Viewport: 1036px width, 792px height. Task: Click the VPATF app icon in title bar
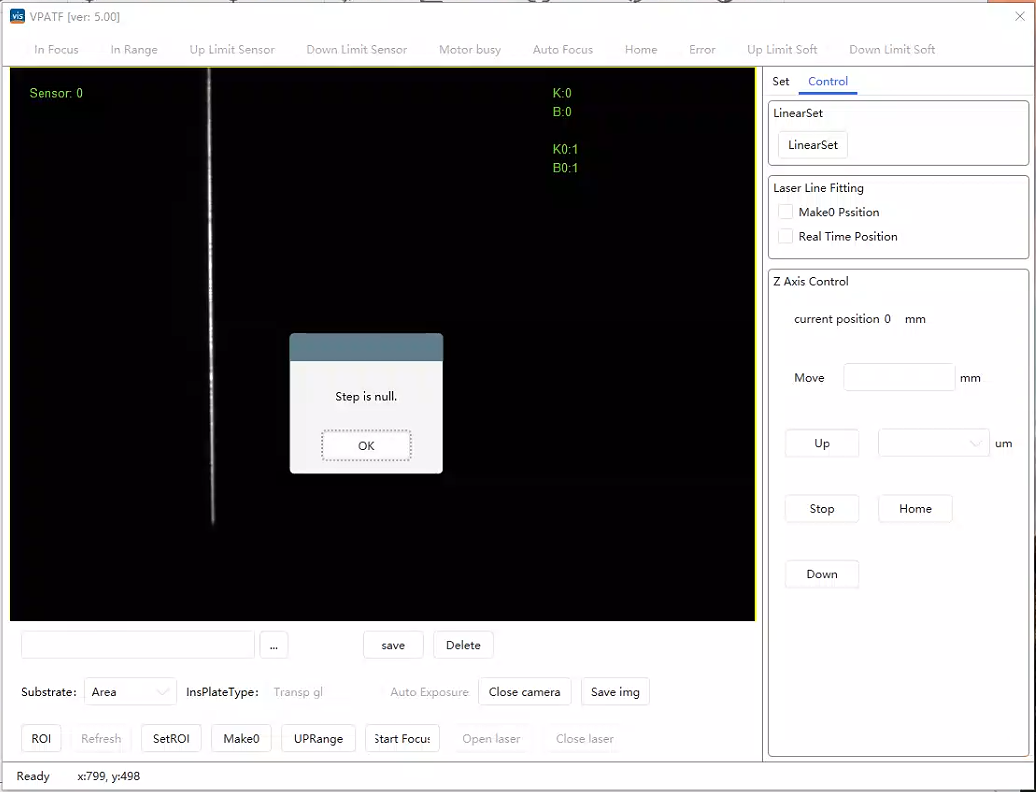(17, 17)
